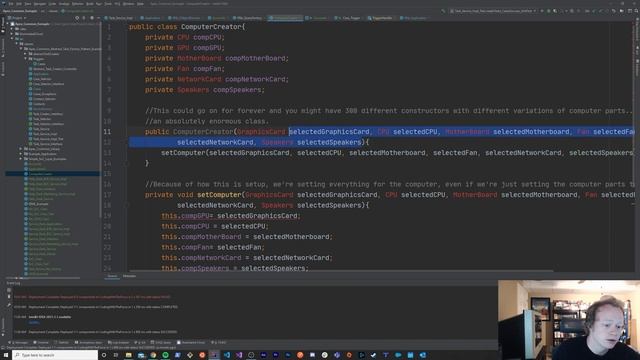Open the Build menu
Screen dimensions: 640x360
[x=89, y=4]
